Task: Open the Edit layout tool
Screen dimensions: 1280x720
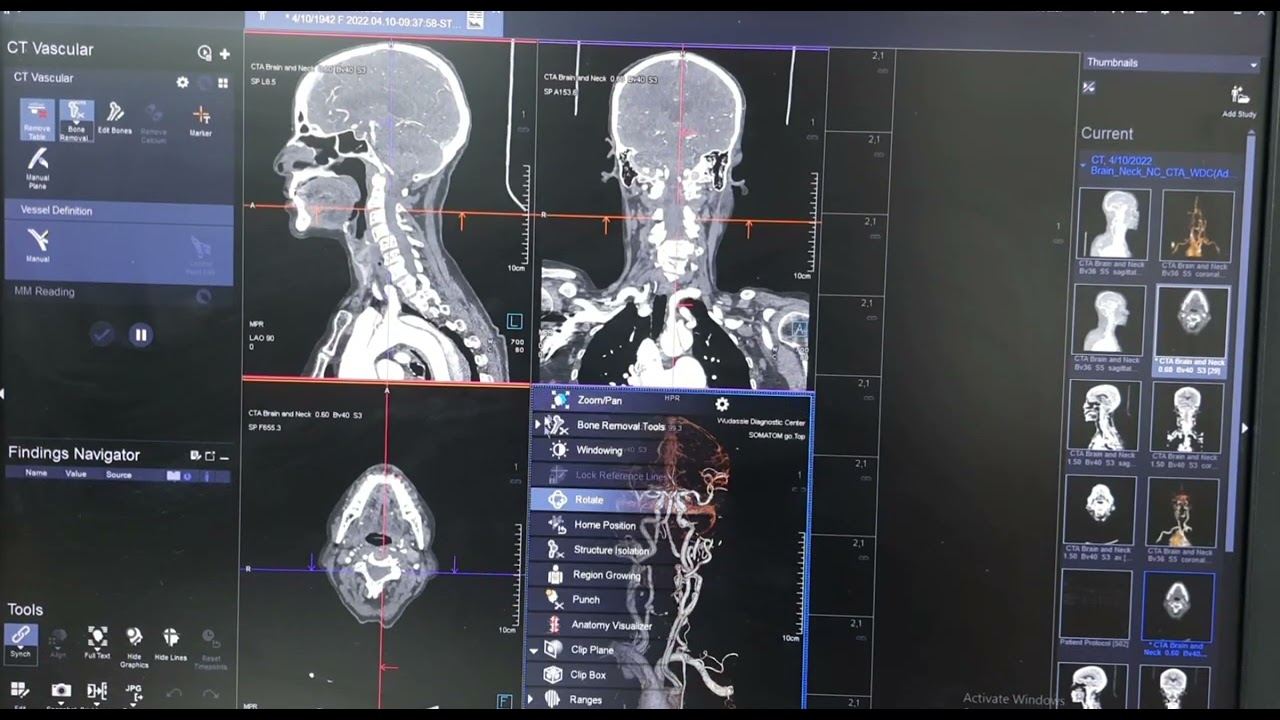Action: pos(20,692)
